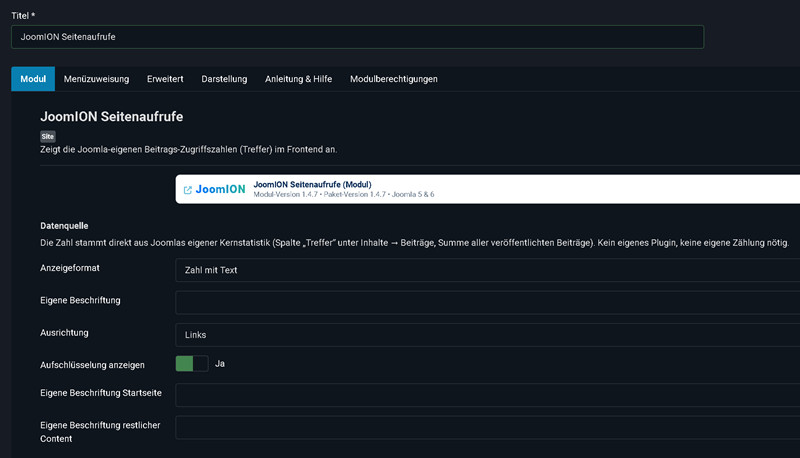Click the Eigene Beschriftung Startseite field

click(487, 395)
